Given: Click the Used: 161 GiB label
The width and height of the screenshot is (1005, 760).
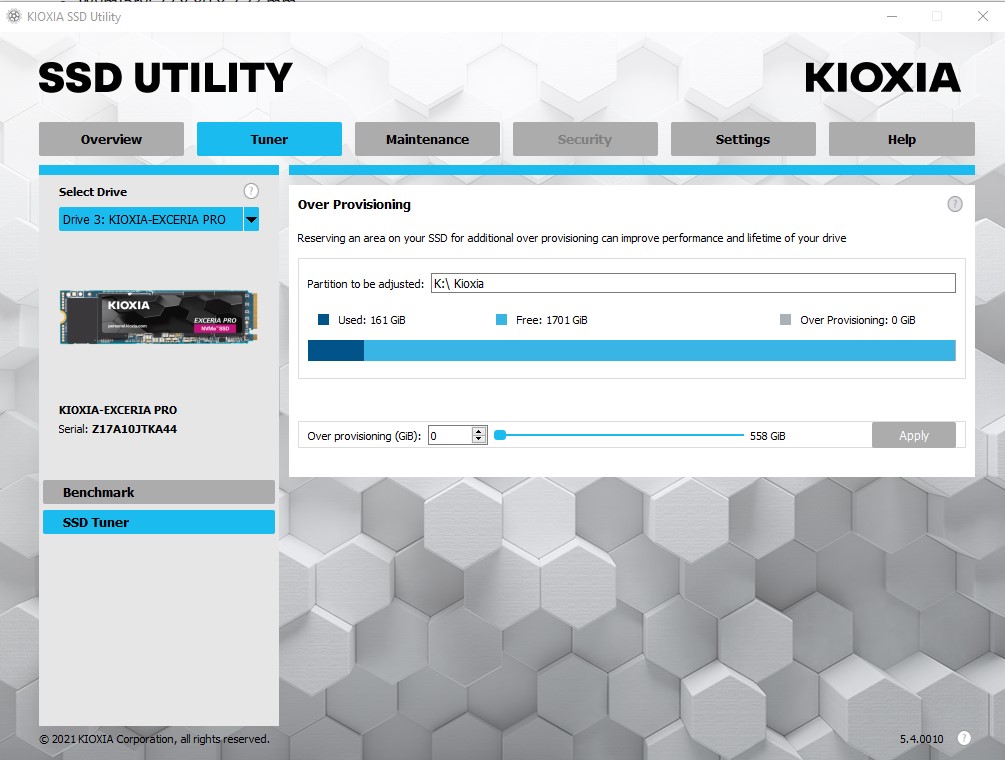Looking at the screenshot, I should click(x=372, y=320).
